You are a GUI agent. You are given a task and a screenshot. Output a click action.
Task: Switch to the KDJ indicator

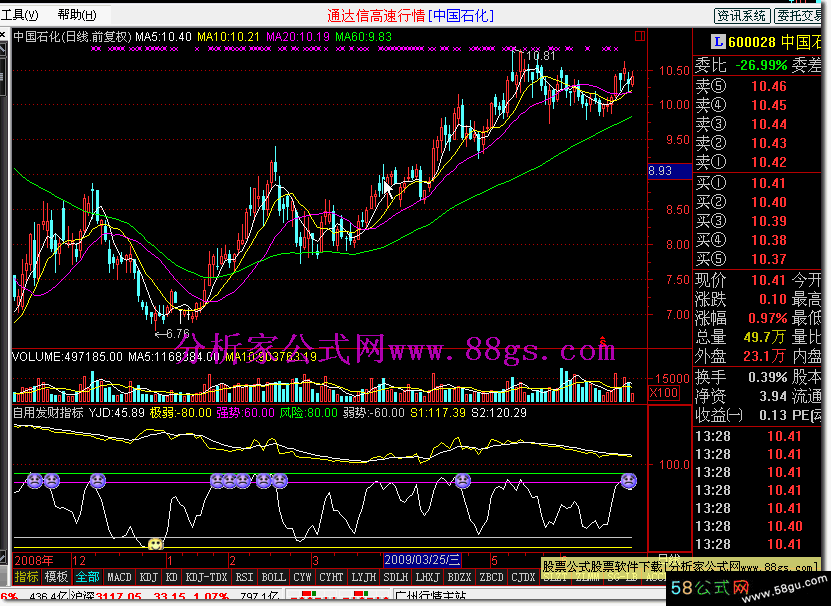[148, 577]
